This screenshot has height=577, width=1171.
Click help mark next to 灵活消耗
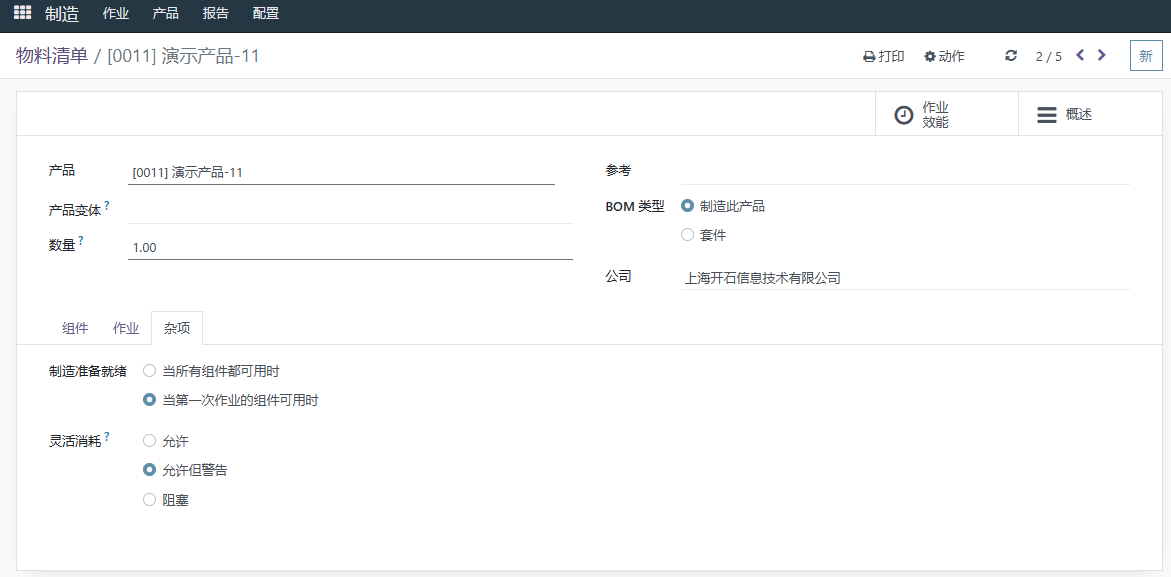click(107, 436)
